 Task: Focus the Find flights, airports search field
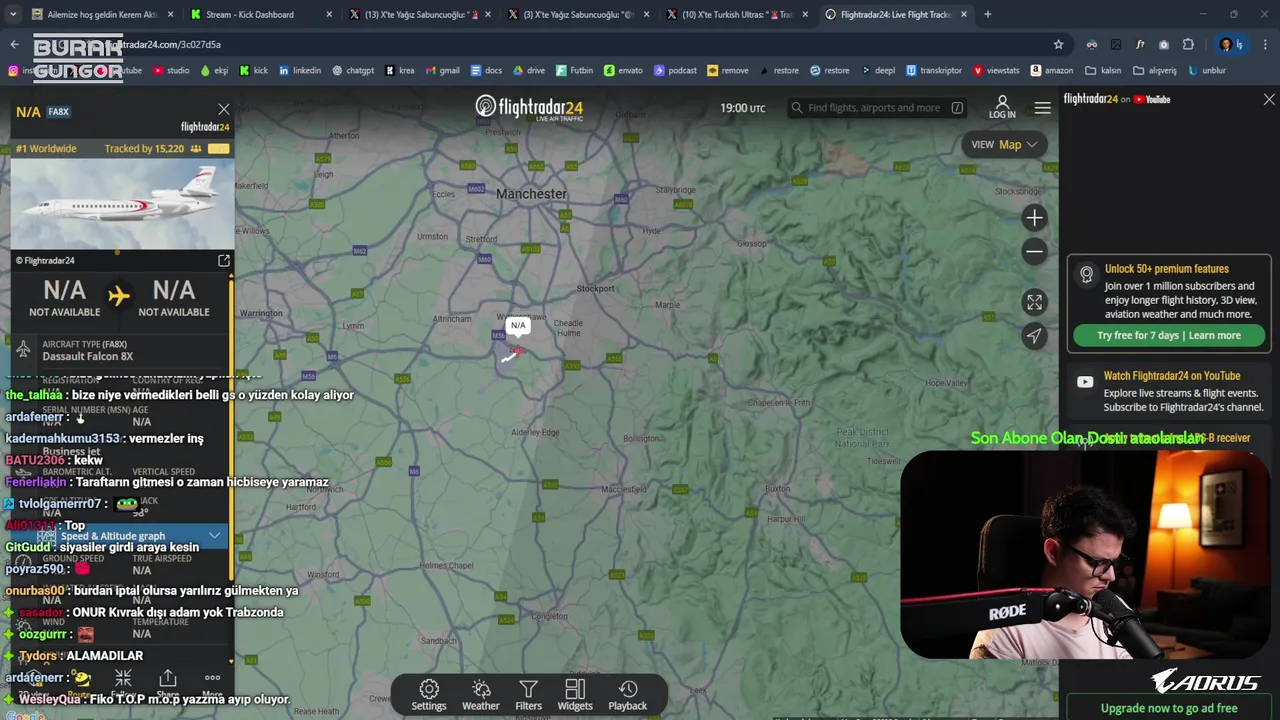tap(877, 108)
